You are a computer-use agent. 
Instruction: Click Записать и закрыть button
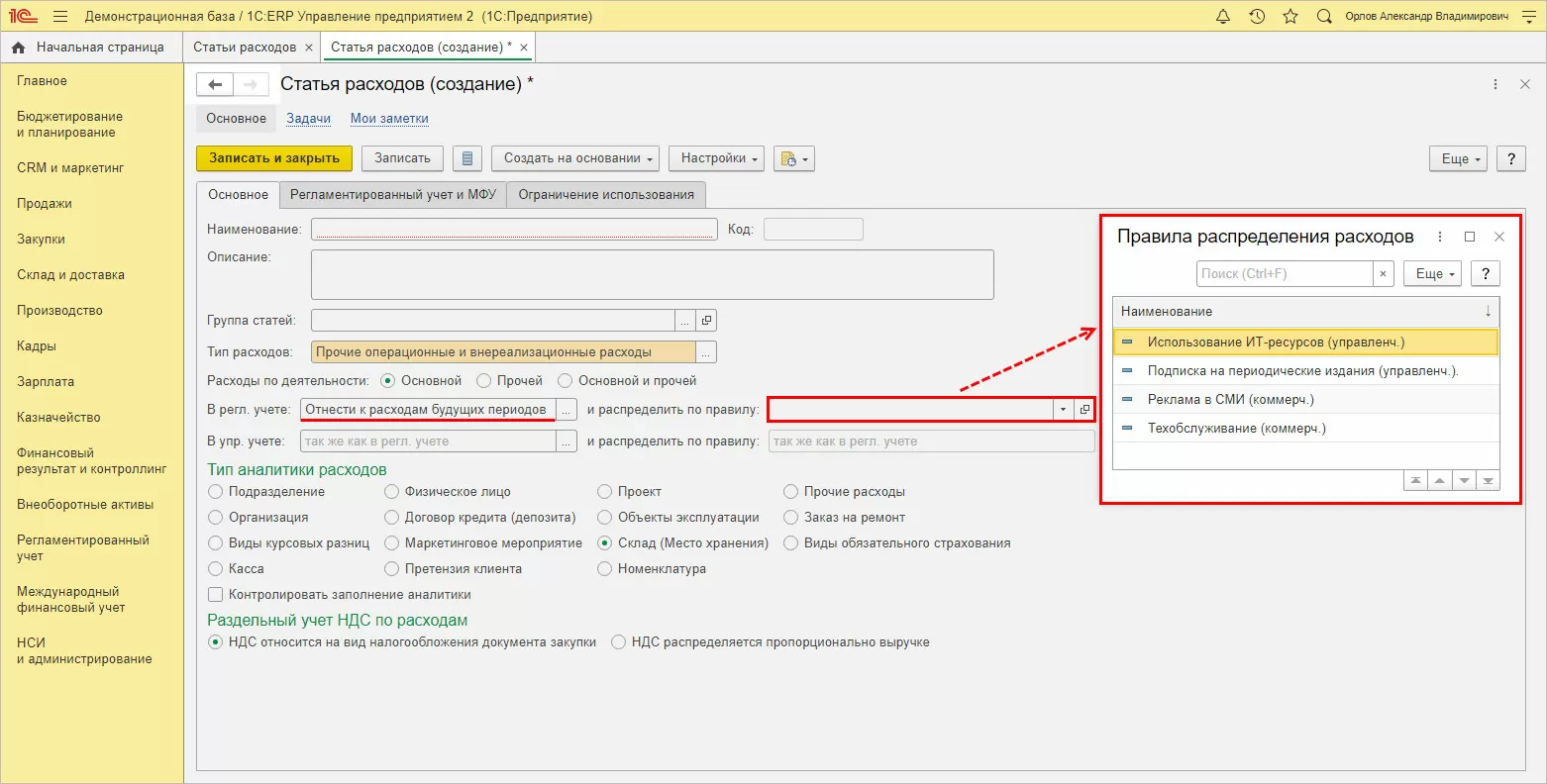[x=274, y=158]
